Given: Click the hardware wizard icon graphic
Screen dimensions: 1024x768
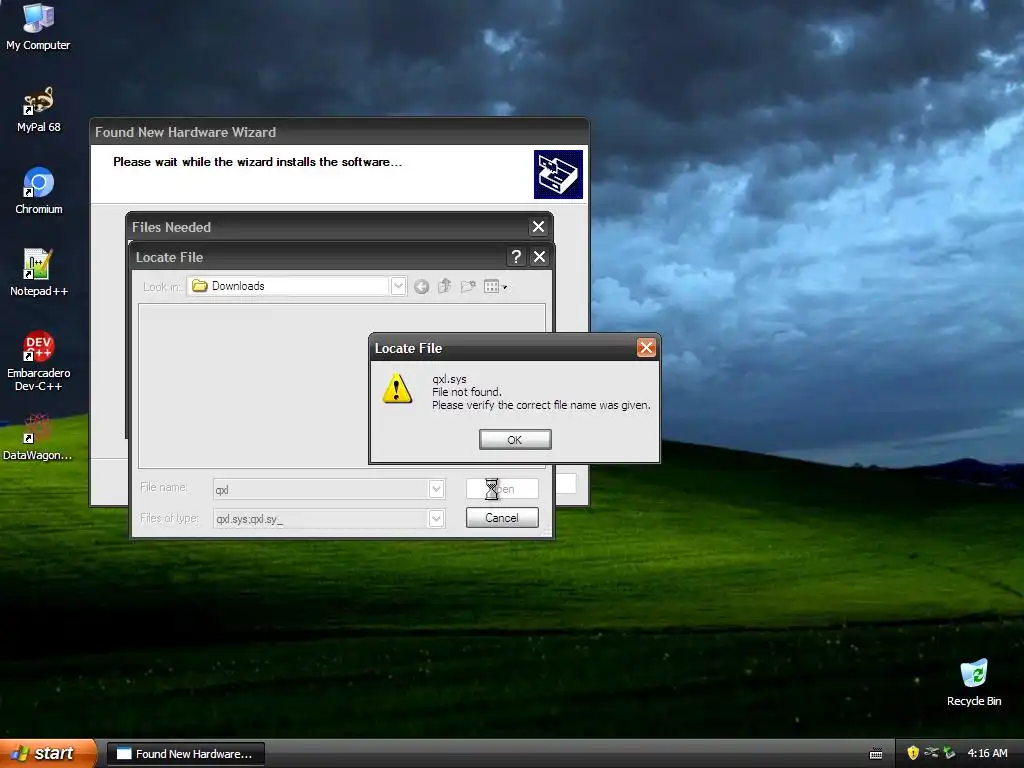Looking at the screenshot, I should click(x=558, y=174).
